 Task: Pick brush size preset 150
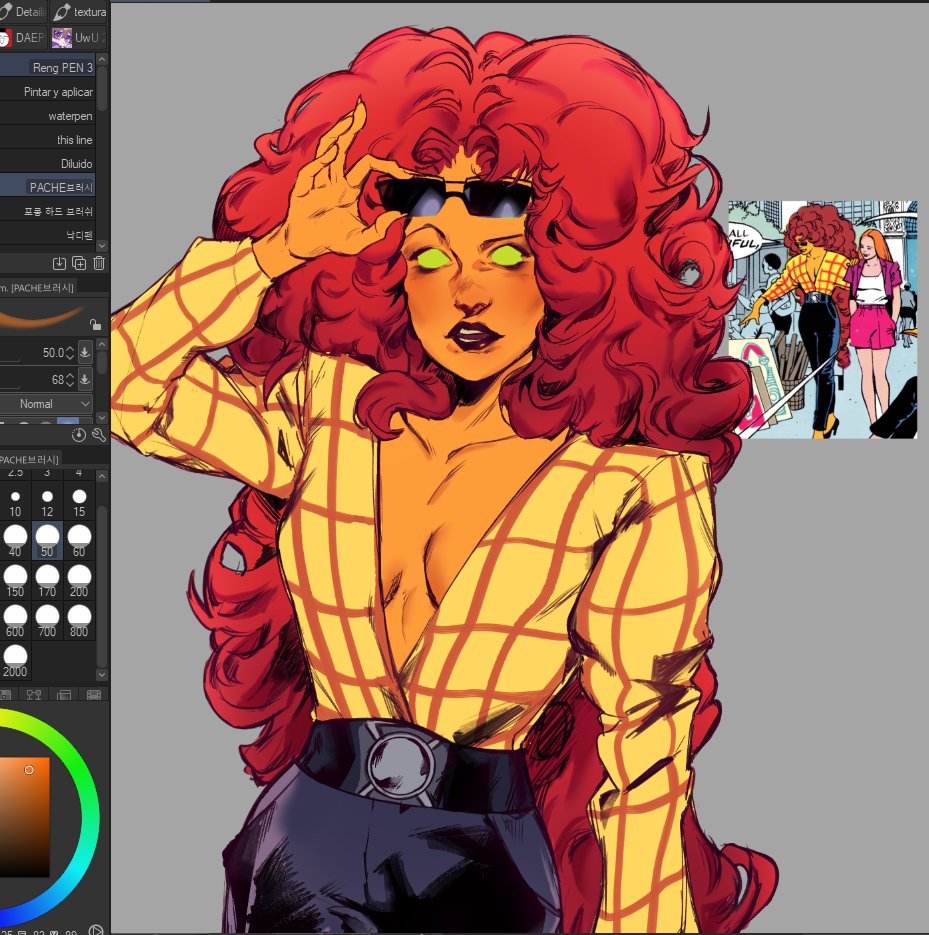tap(16, 581)
